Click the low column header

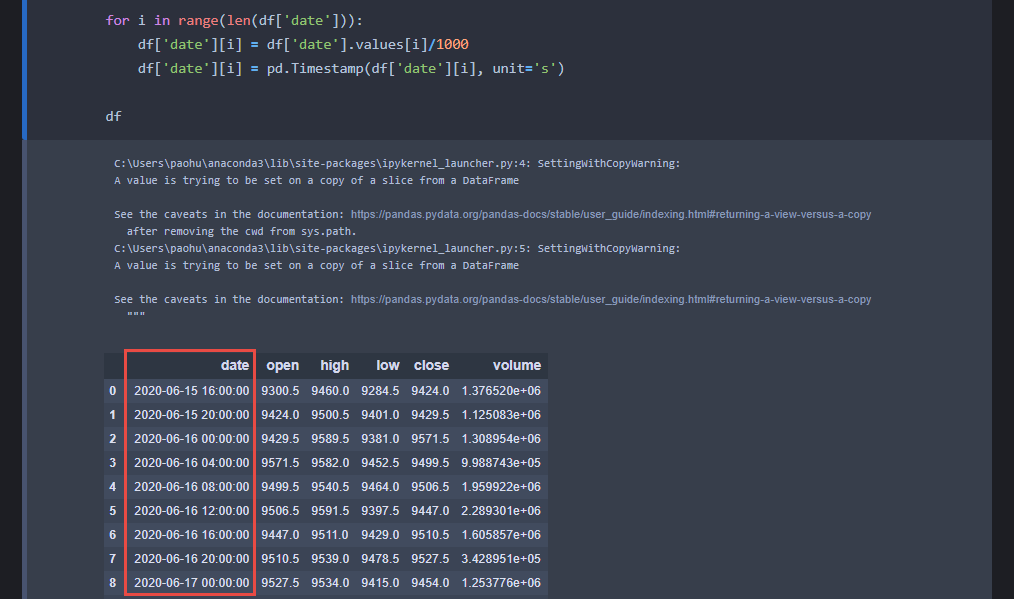[388, 365]
